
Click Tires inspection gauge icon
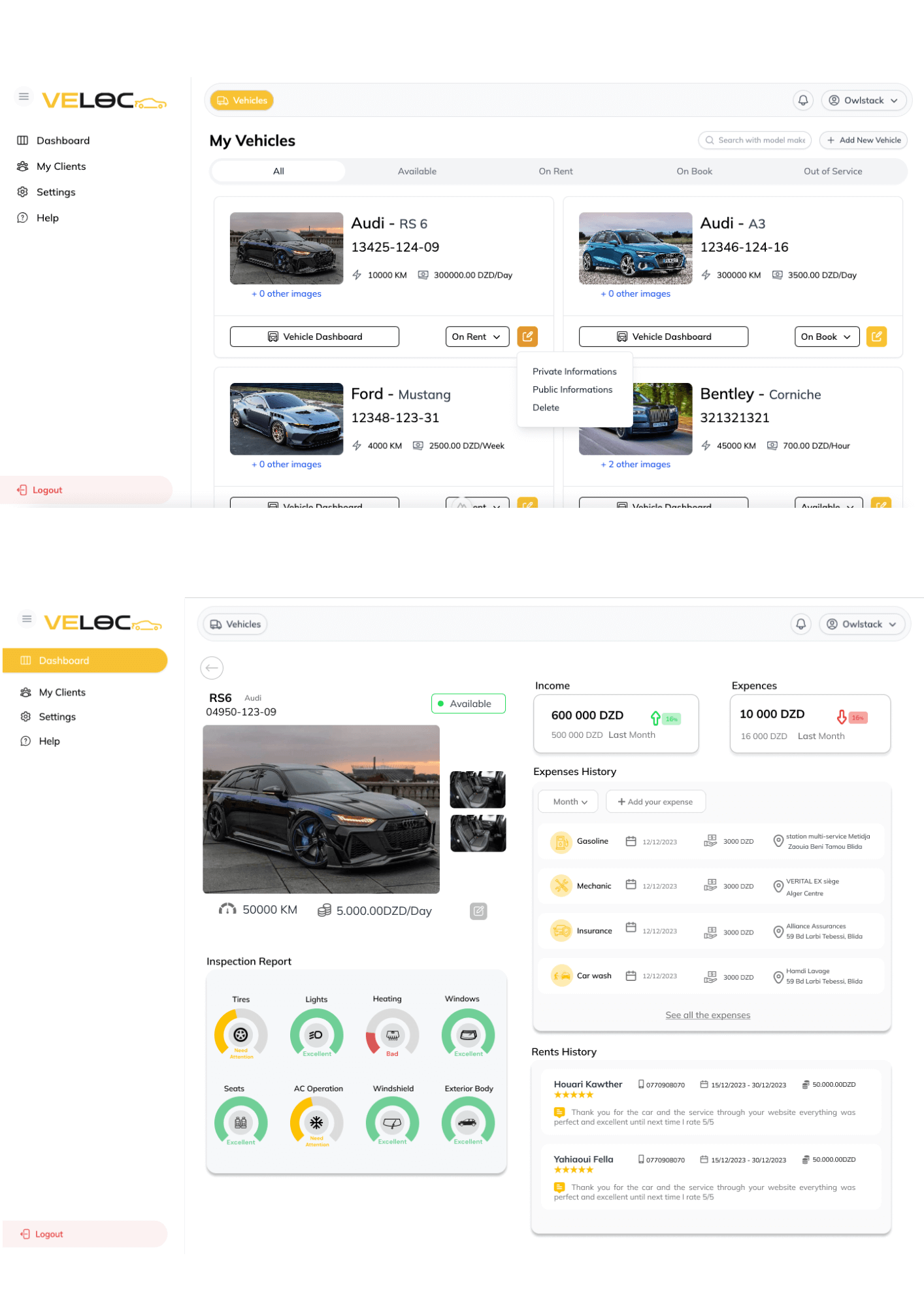(x=240, y=1034)
